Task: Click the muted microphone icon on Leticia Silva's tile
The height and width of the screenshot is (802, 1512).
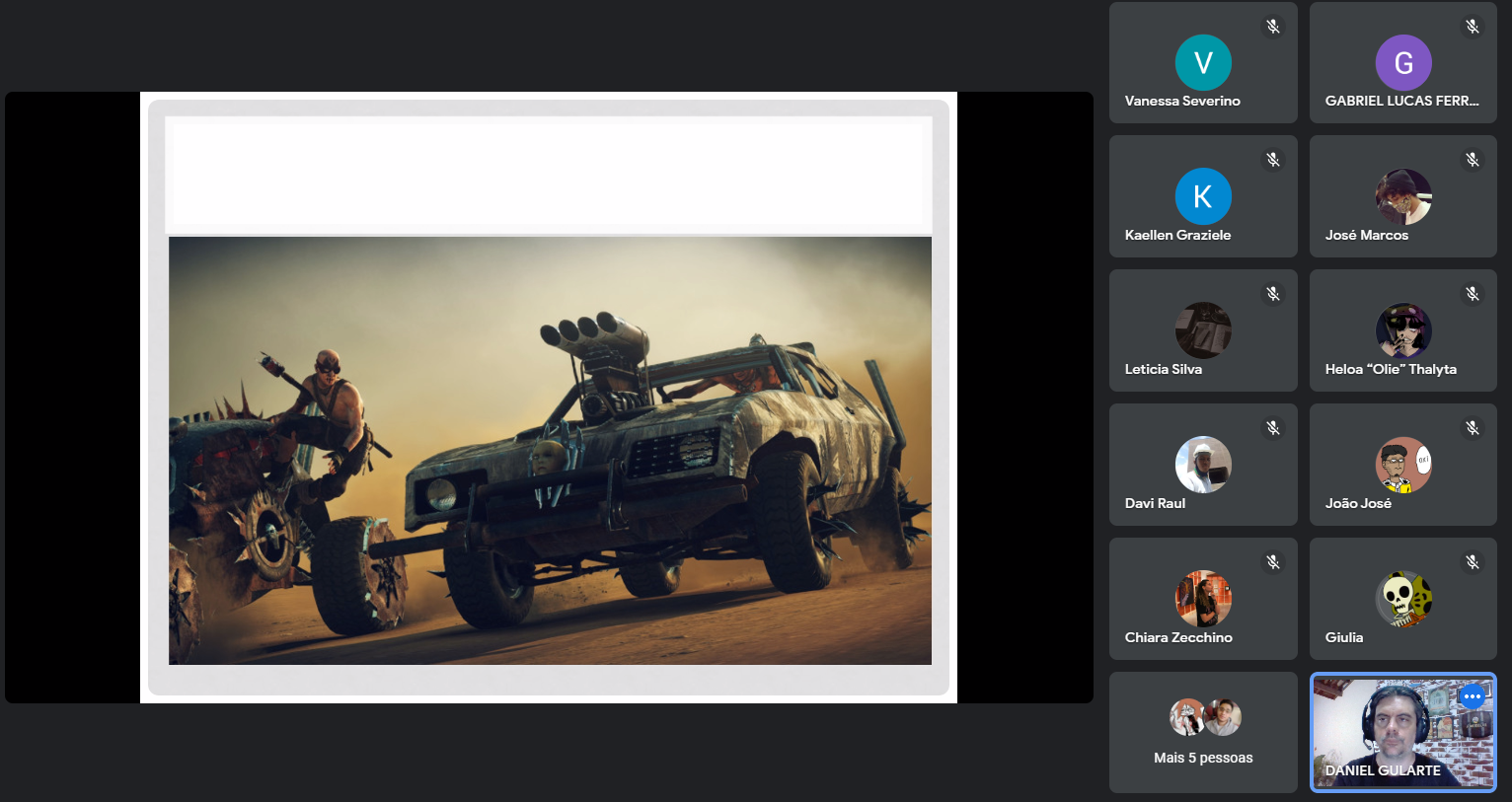Action: (1273, 294)
